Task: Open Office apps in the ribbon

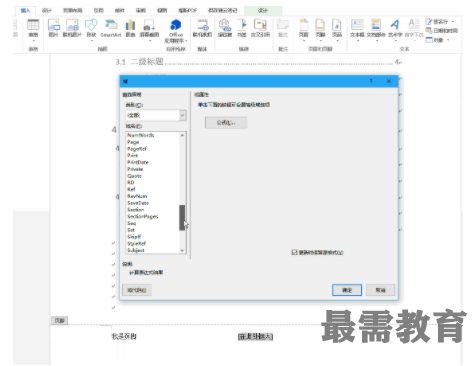Action: coord(176,31)
